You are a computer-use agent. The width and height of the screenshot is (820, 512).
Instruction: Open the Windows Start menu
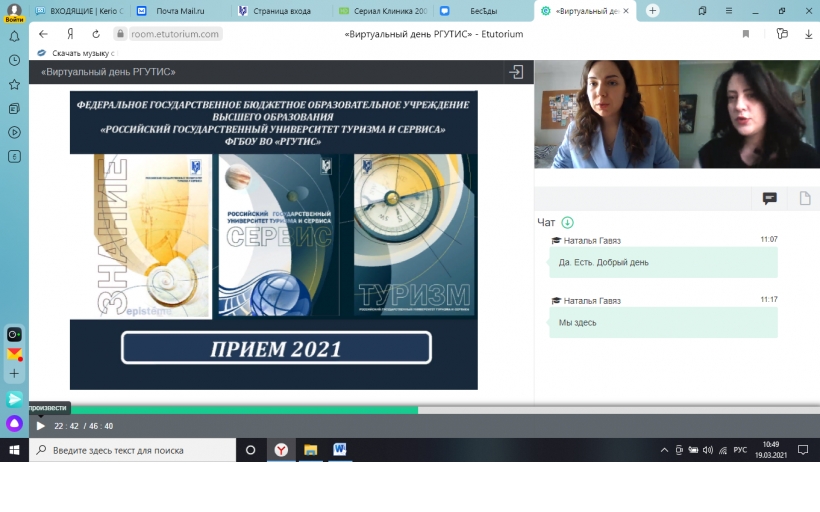coord(14,450)
